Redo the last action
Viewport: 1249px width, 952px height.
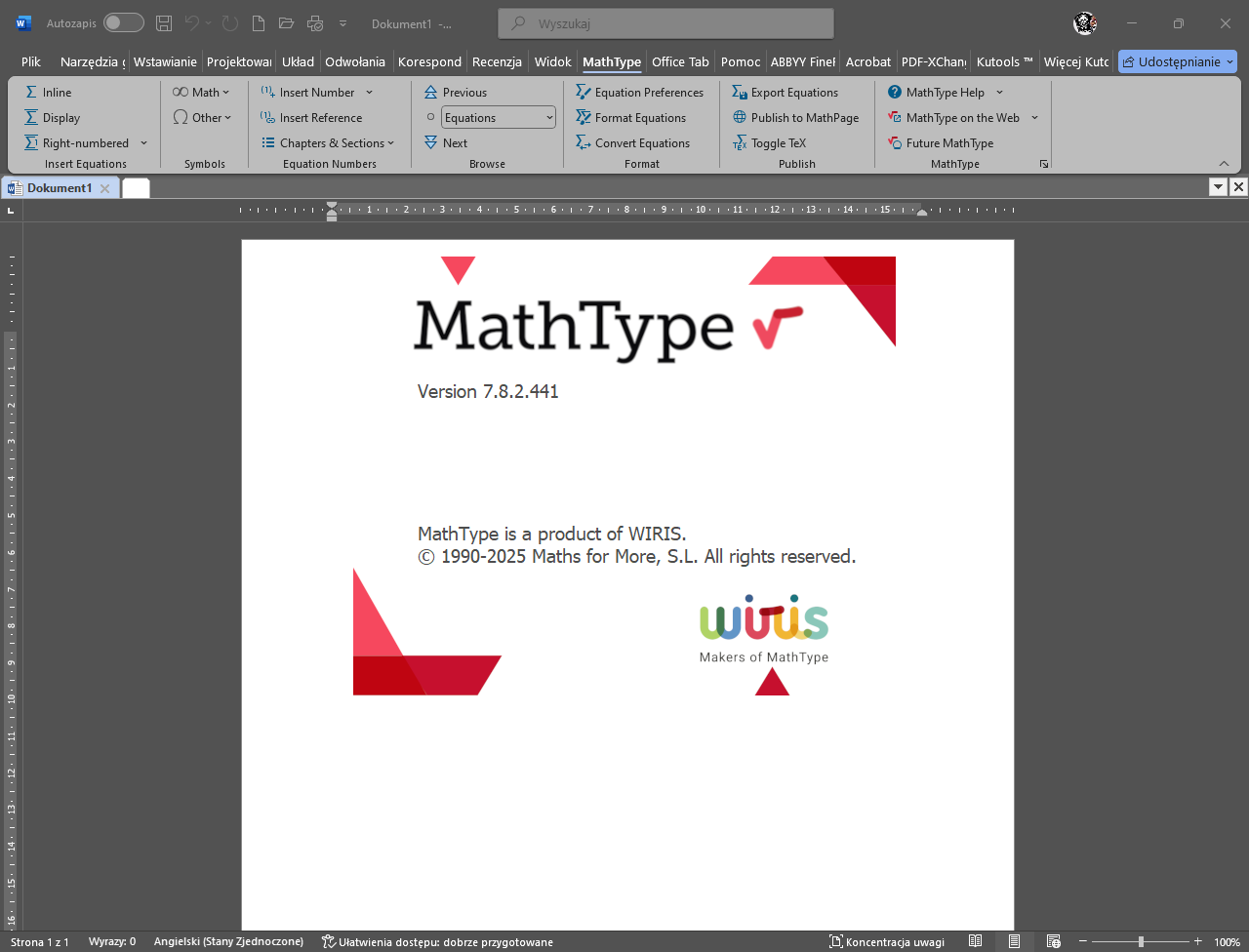pyautogui.click(x=230, y=23)
